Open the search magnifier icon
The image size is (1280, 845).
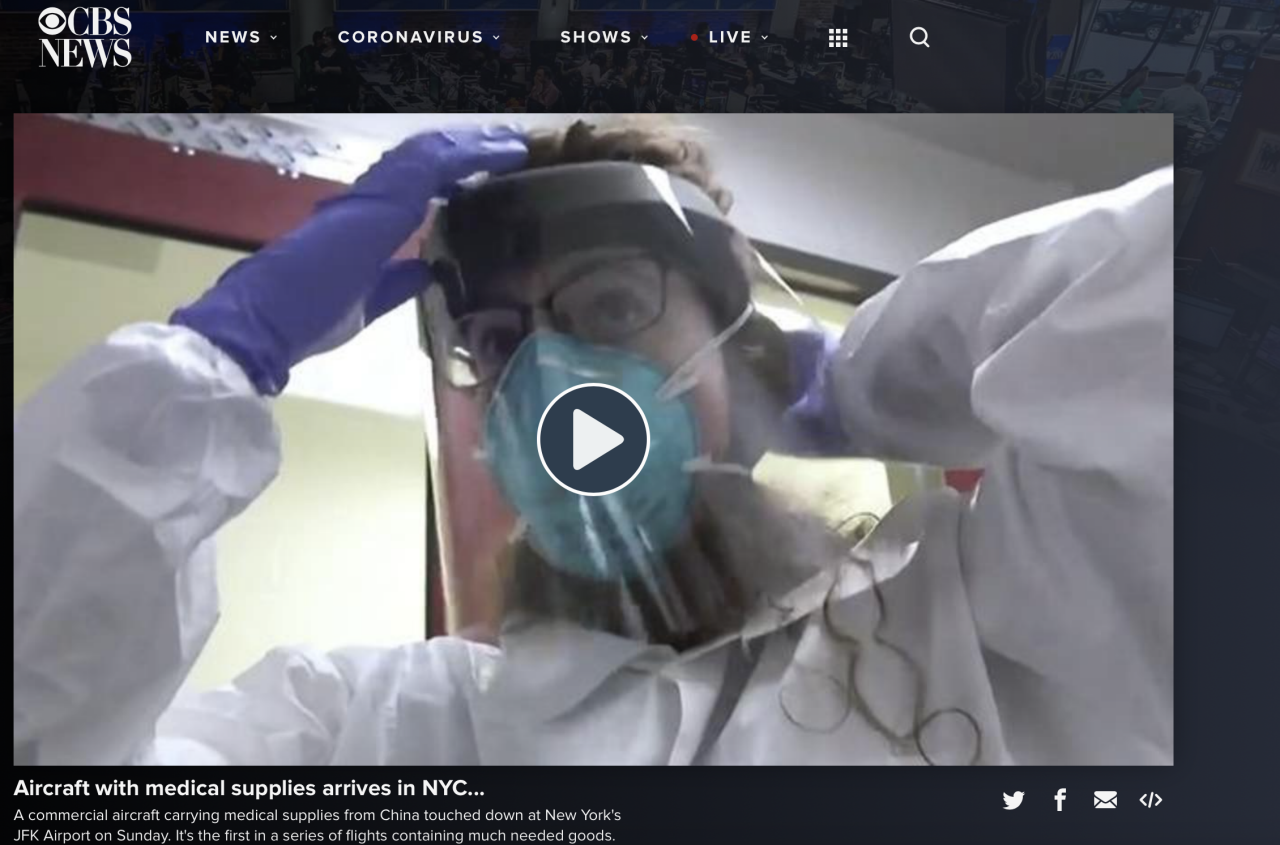click(x=919, y=37)
